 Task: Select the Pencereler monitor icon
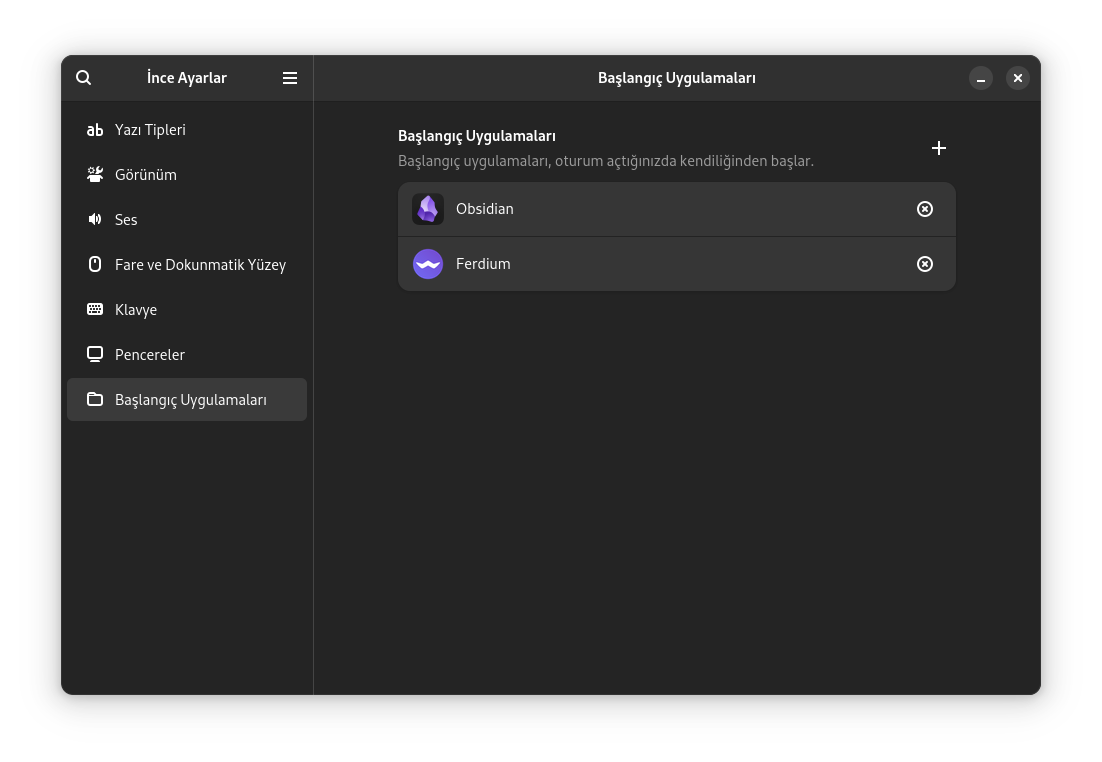(95, 354)
